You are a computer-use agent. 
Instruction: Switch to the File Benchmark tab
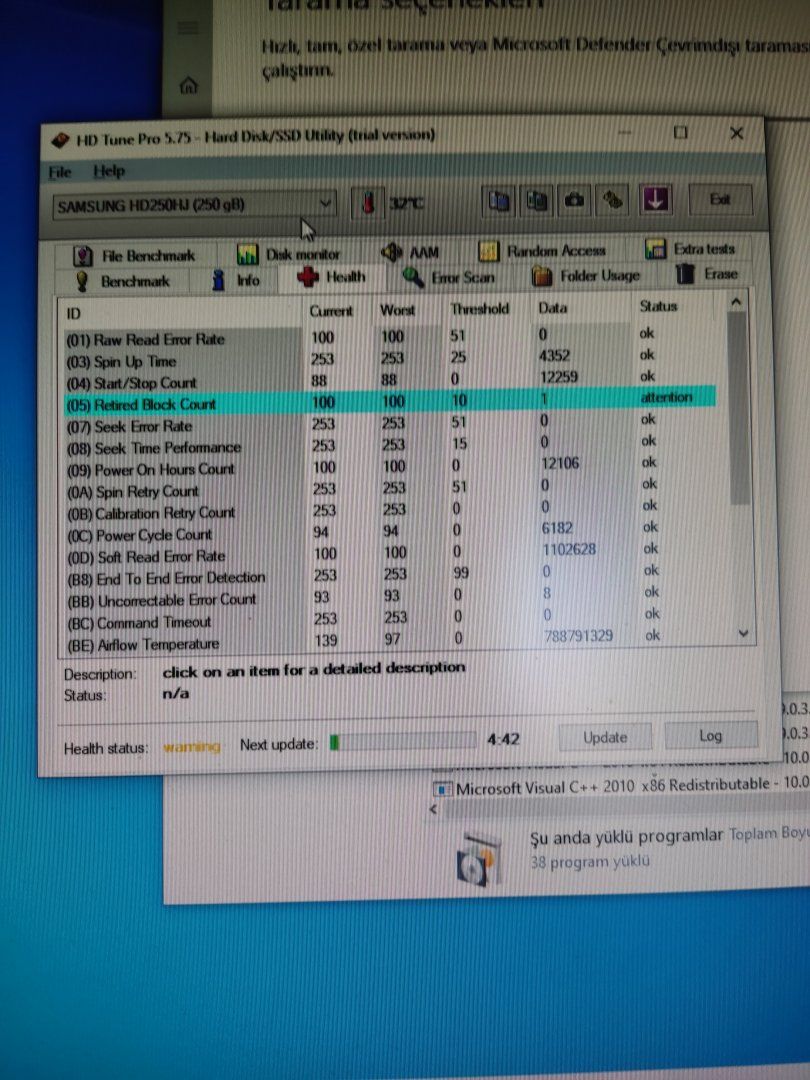[x=135, y=256]
